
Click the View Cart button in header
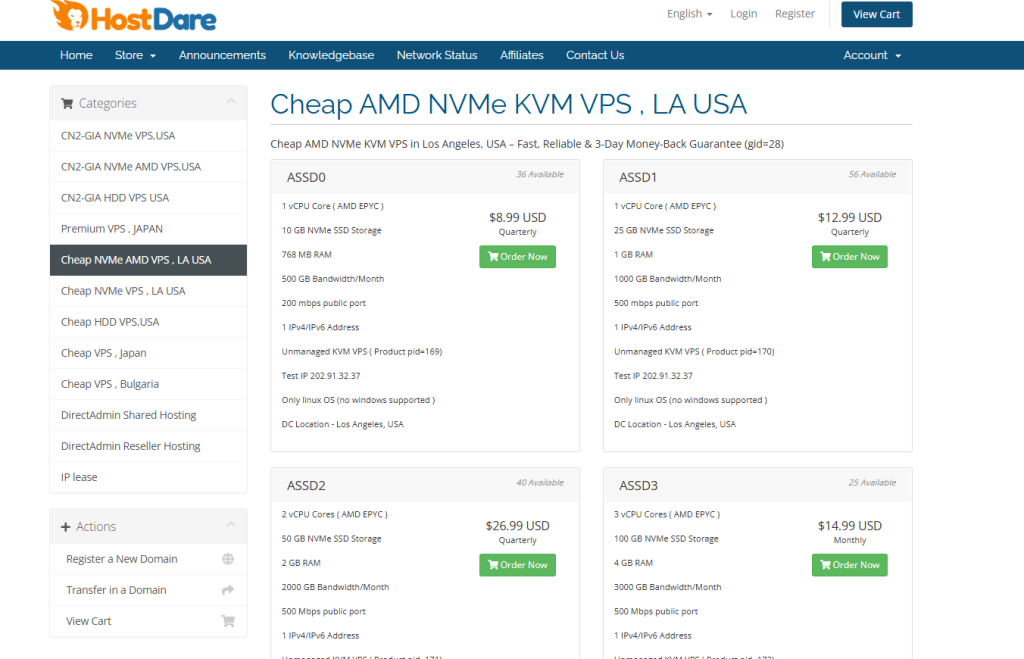(876, 14)
